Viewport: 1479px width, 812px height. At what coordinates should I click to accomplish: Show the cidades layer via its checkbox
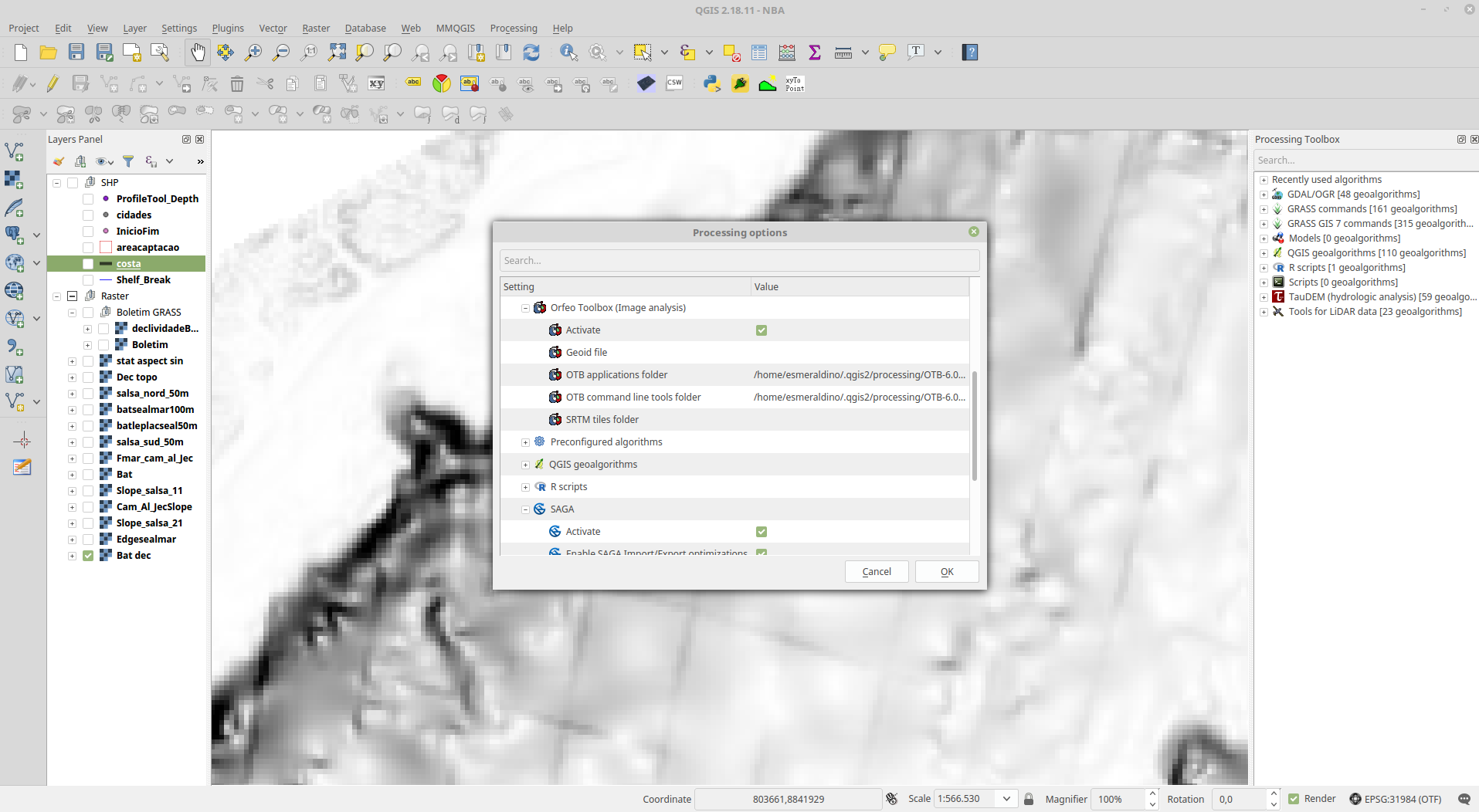88,215
